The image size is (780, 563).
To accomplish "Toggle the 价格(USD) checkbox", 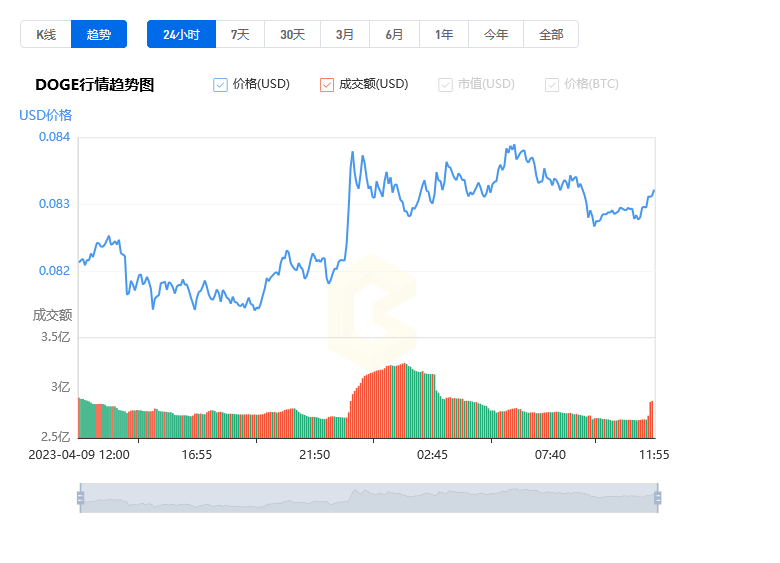I will 221,85.
